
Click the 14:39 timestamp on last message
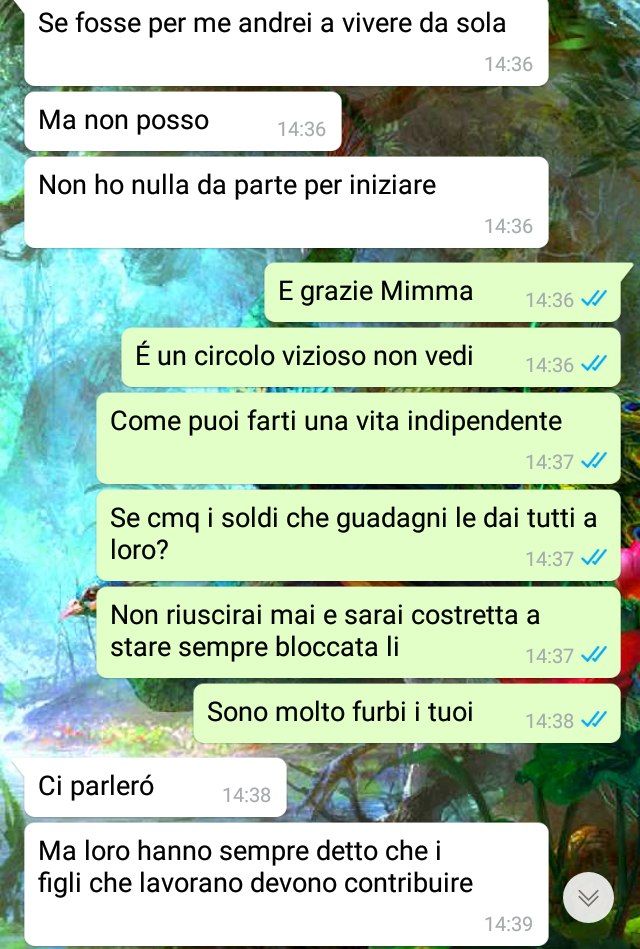[x=509, y=924]
